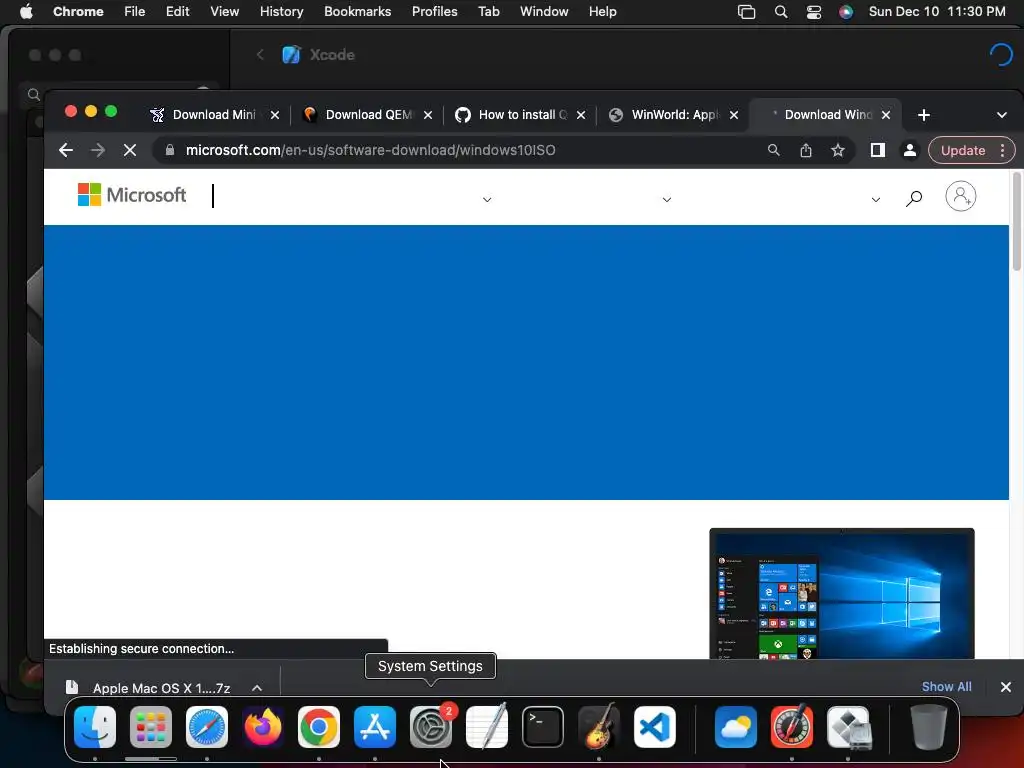Open Control Center in the menu bar

click(x=814, y=12)
